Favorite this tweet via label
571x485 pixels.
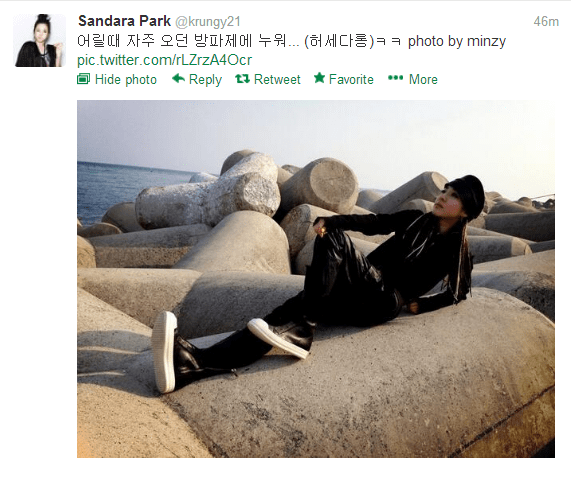[351, 79]
